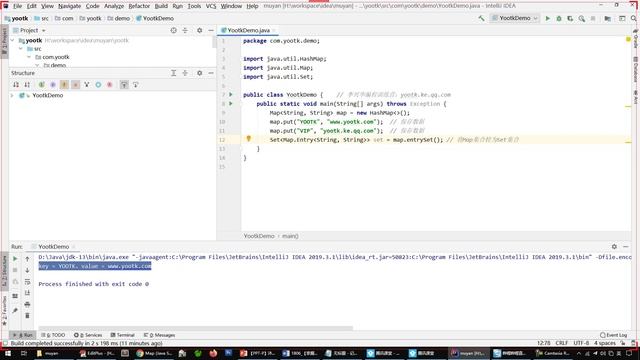Open the Event Log button
Screen dimensions: 640x360
pos(613,335)
